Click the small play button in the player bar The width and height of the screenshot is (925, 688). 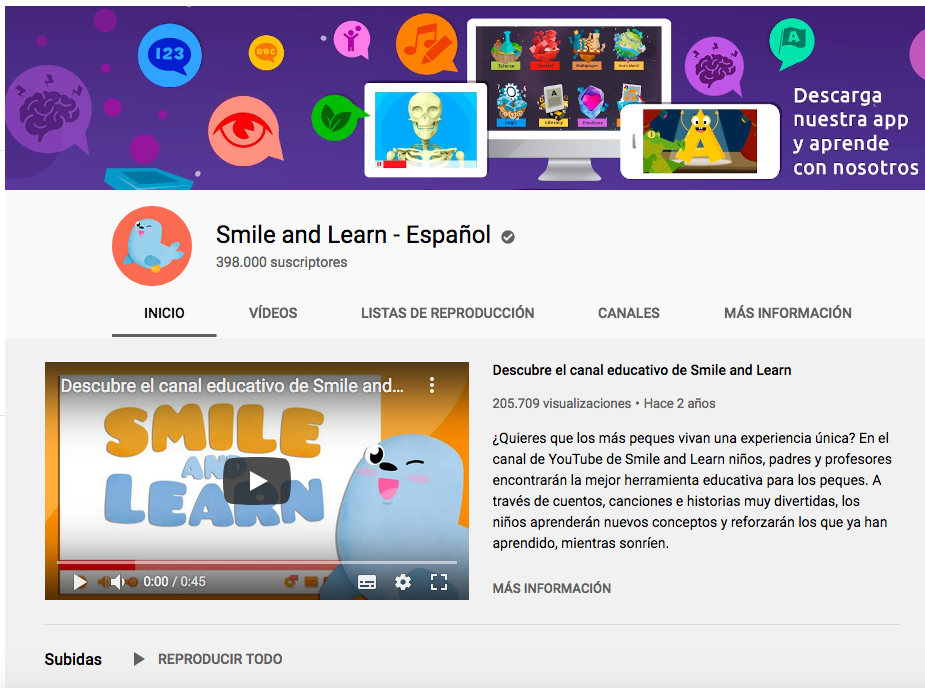80,582
